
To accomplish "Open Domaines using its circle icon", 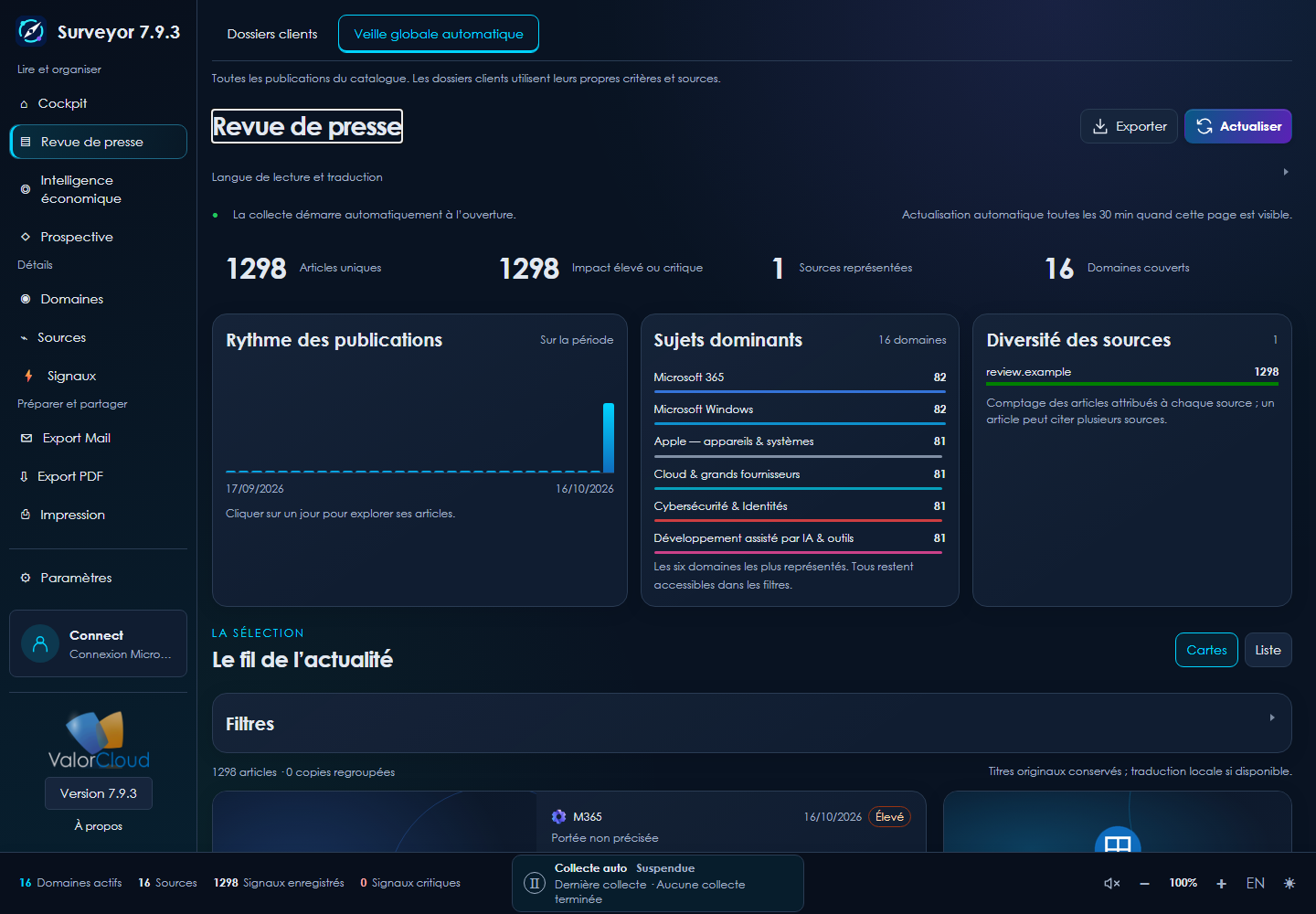I will click(x=26, y=299).
